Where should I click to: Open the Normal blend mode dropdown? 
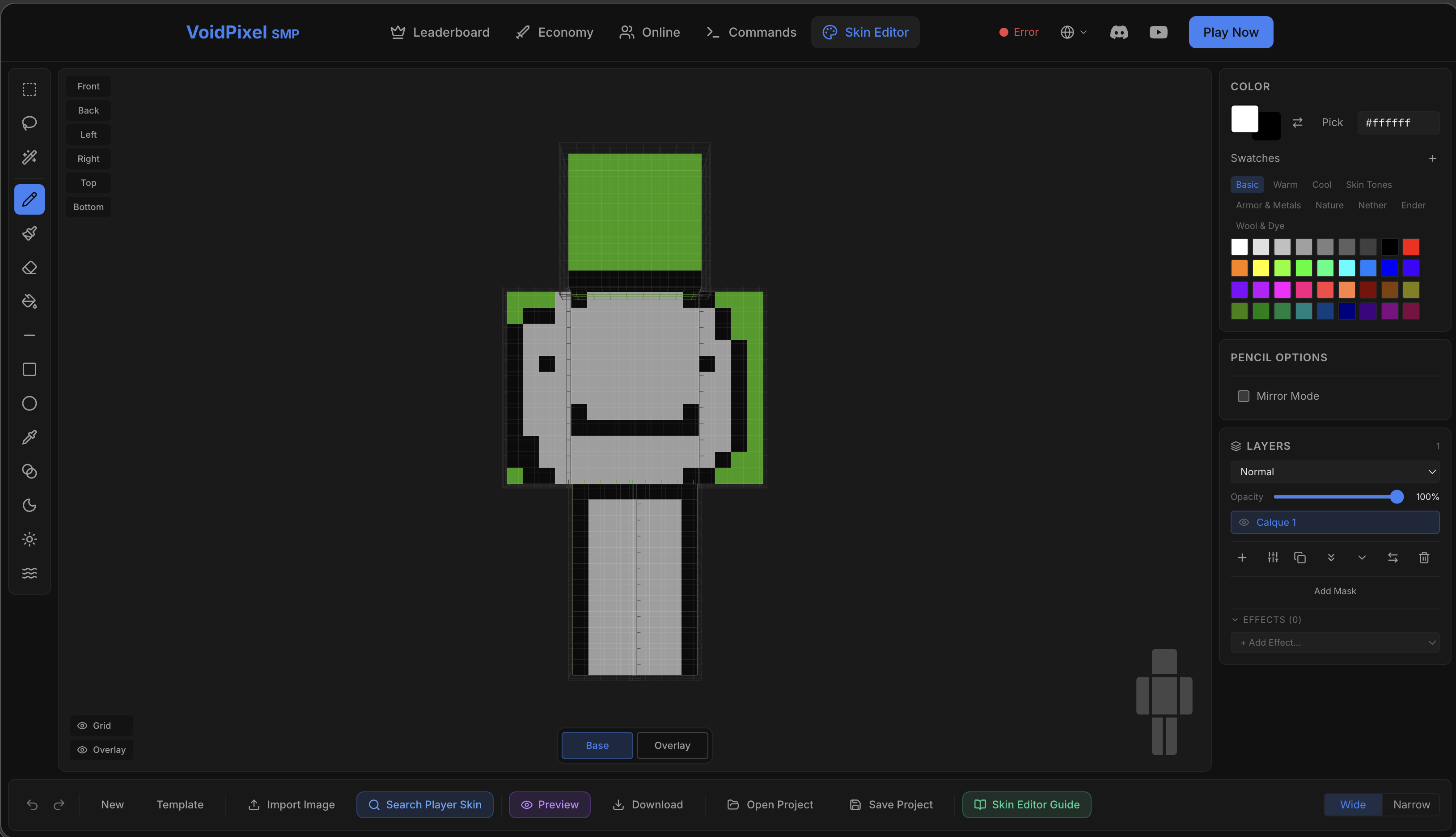pos(1335,471)
